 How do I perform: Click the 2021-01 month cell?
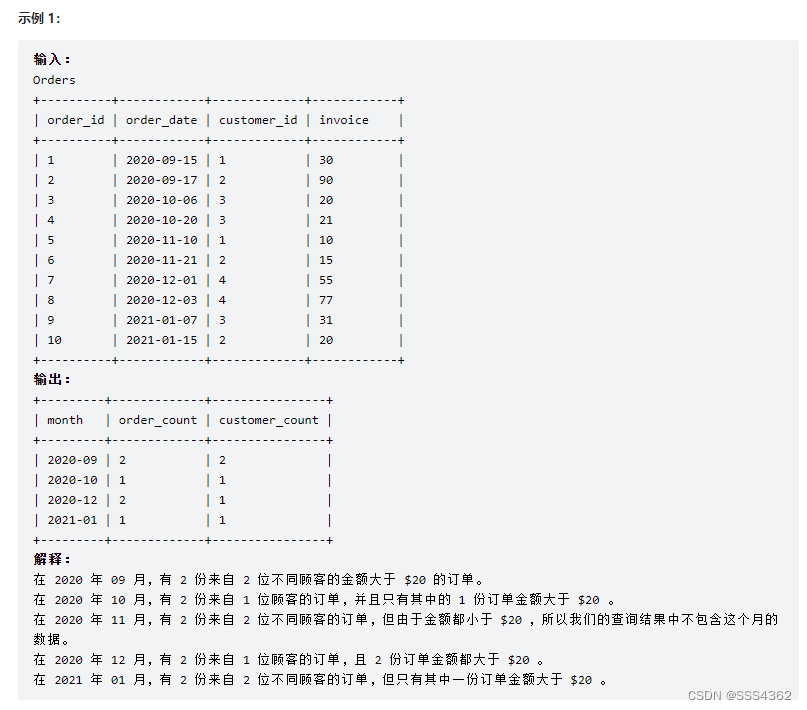72,520
